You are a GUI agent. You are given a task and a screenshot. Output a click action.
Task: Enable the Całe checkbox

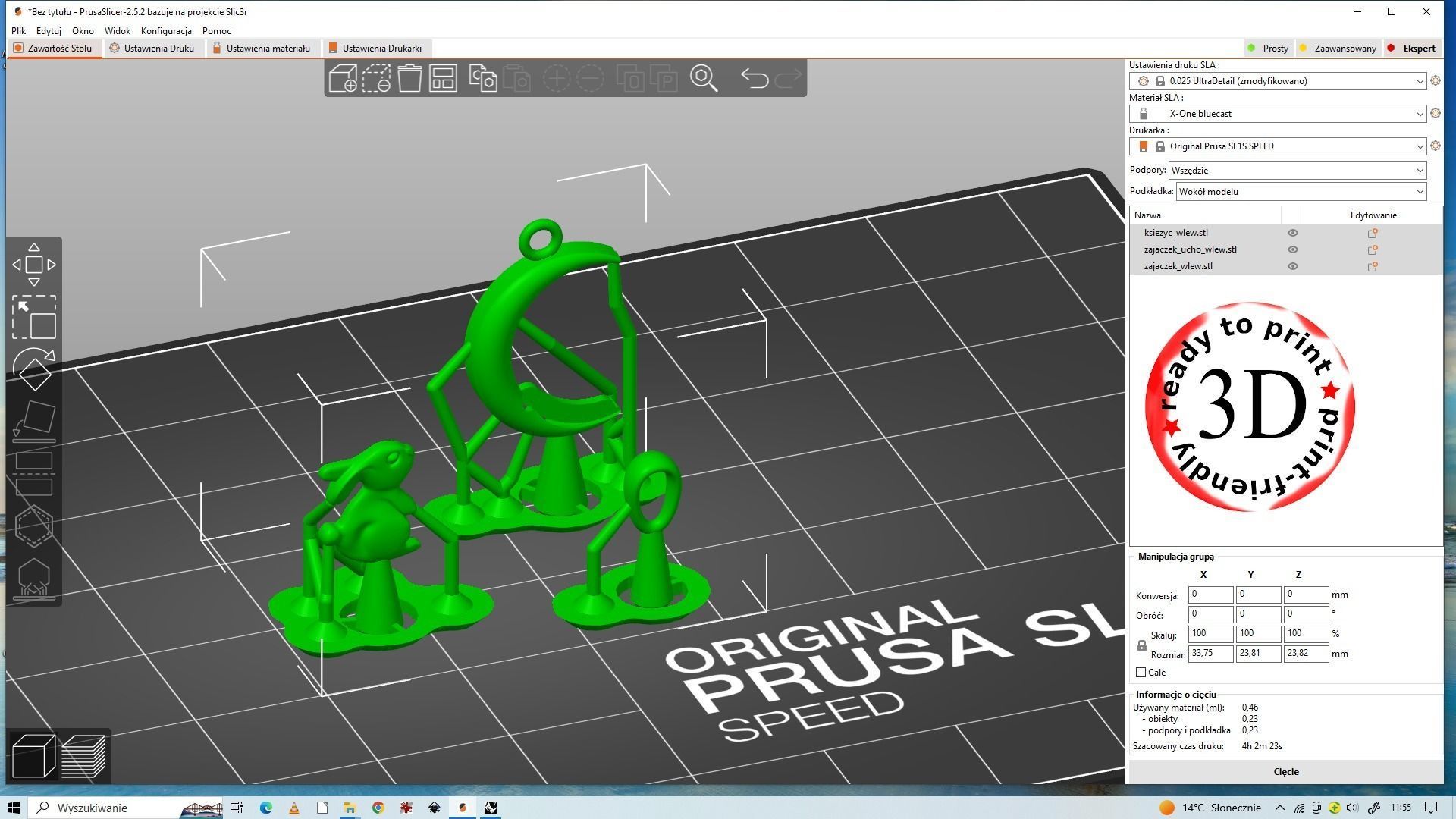pos(1141,673)
